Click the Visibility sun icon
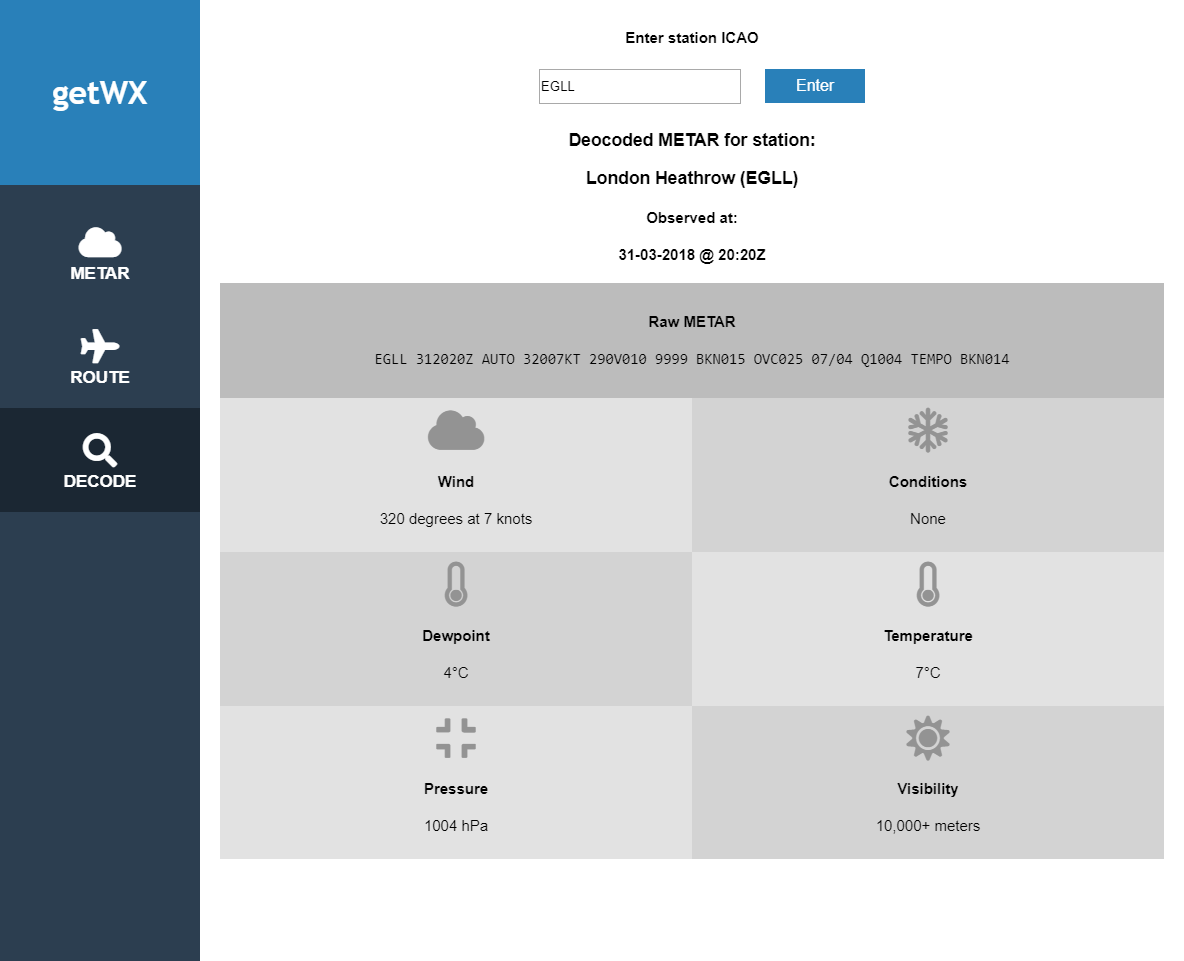The image size is (1184, 961). (928, 738)
